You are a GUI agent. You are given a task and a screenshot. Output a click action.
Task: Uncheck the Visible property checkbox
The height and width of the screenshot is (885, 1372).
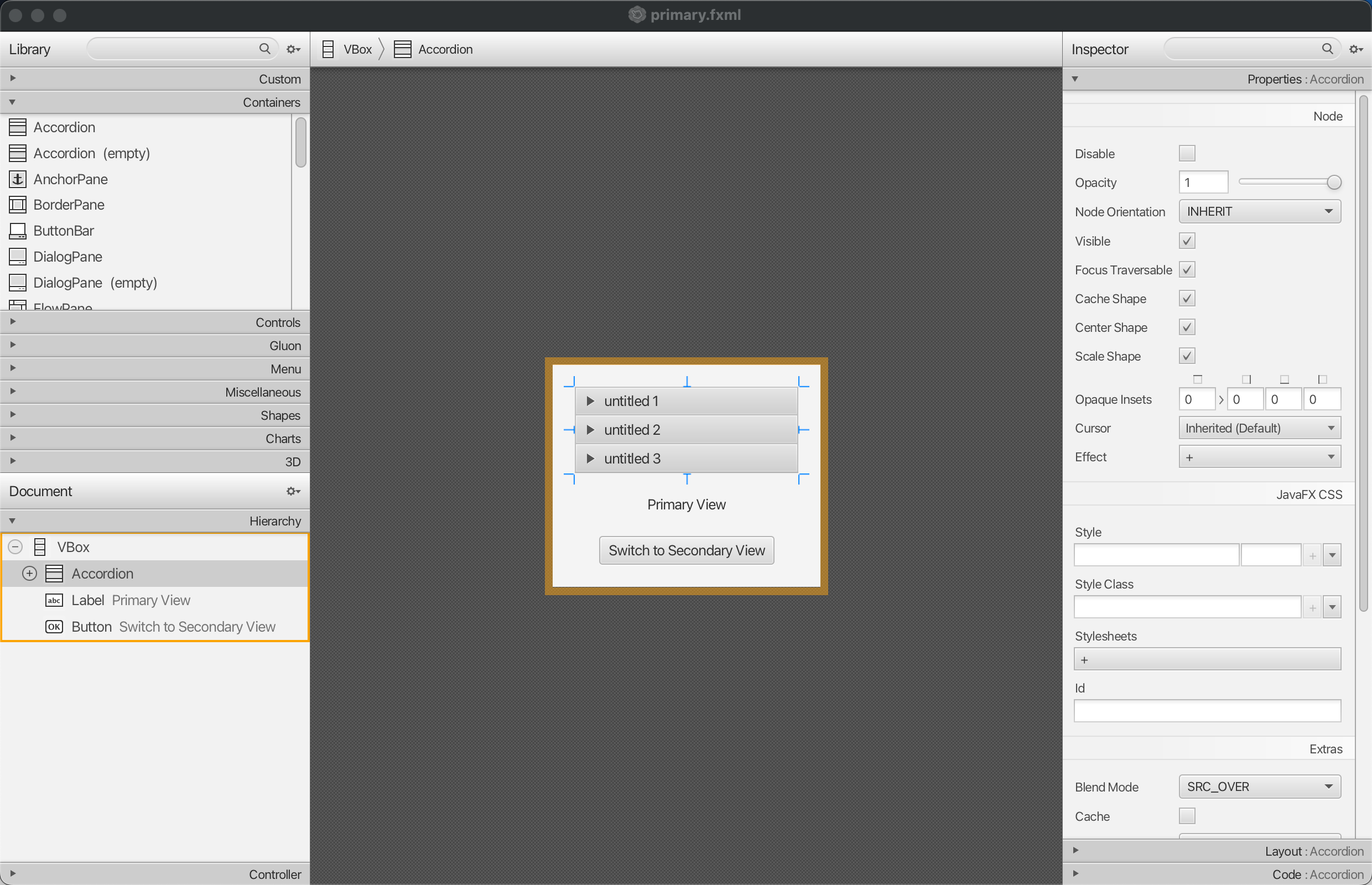point(1186,240)
